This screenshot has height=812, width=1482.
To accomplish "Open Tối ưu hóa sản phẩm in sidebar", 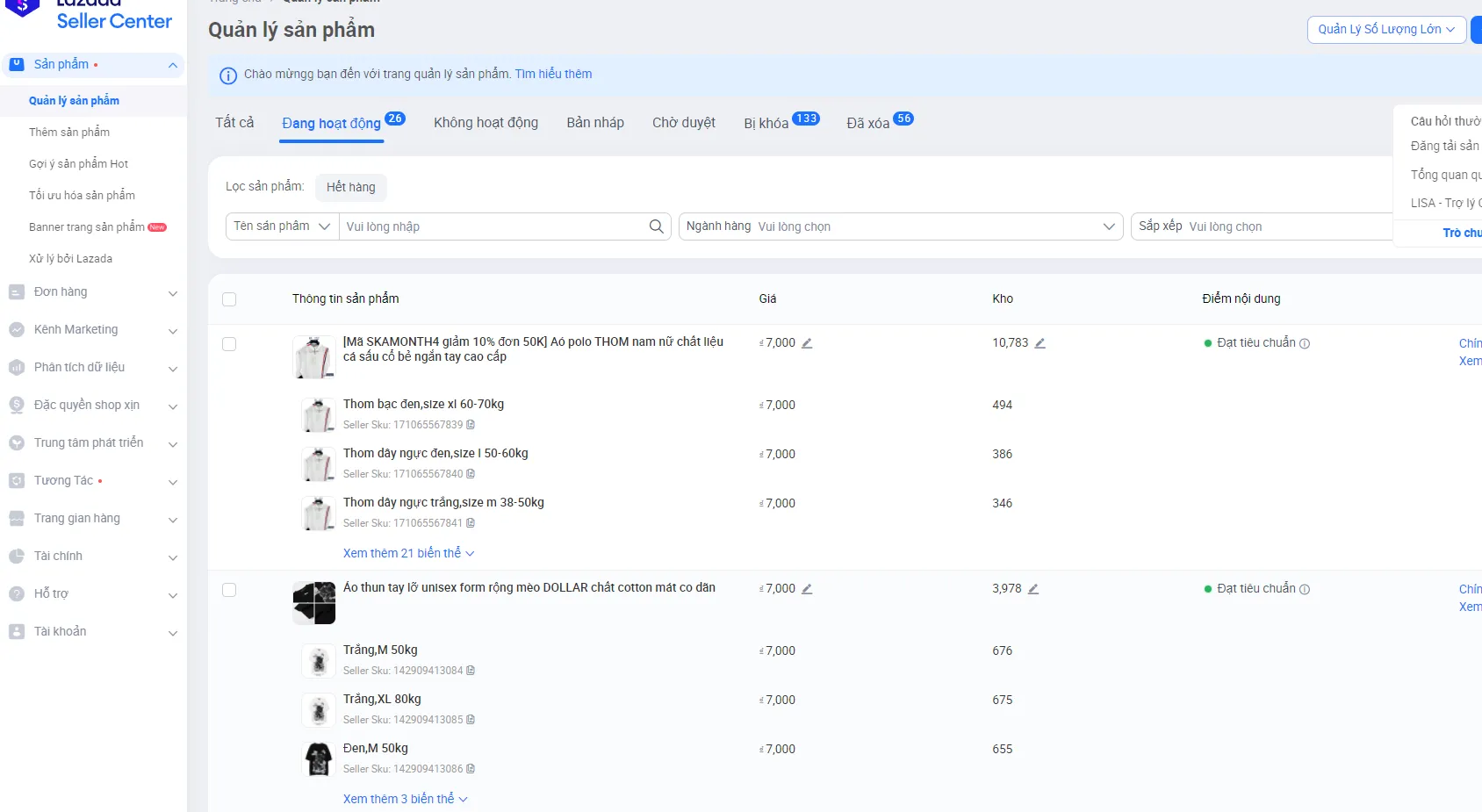I will pos(82,196).
